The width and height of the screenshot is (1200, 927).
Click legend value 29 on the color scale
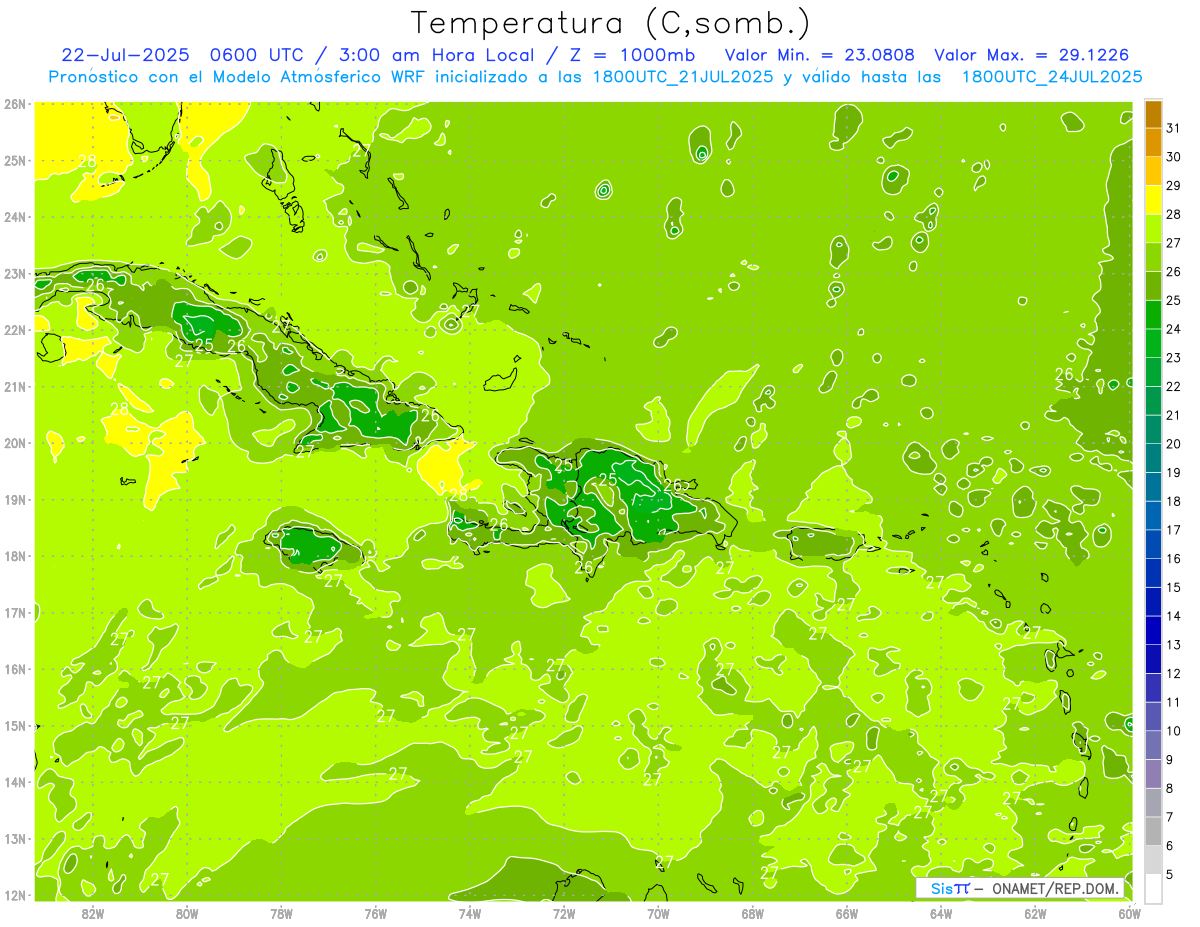[x=1173, y=186]
